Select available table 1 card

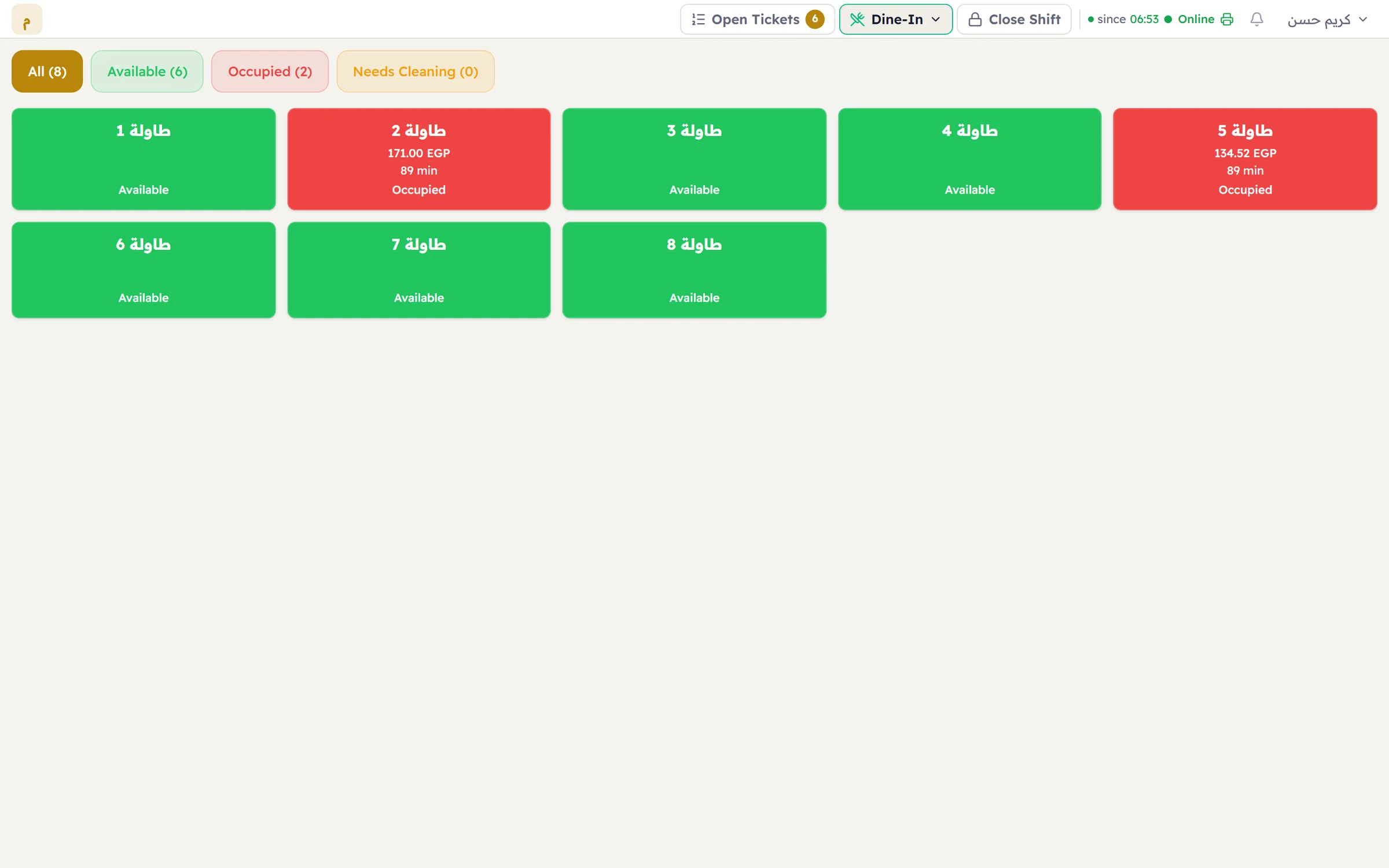click(x=144, y=159)
